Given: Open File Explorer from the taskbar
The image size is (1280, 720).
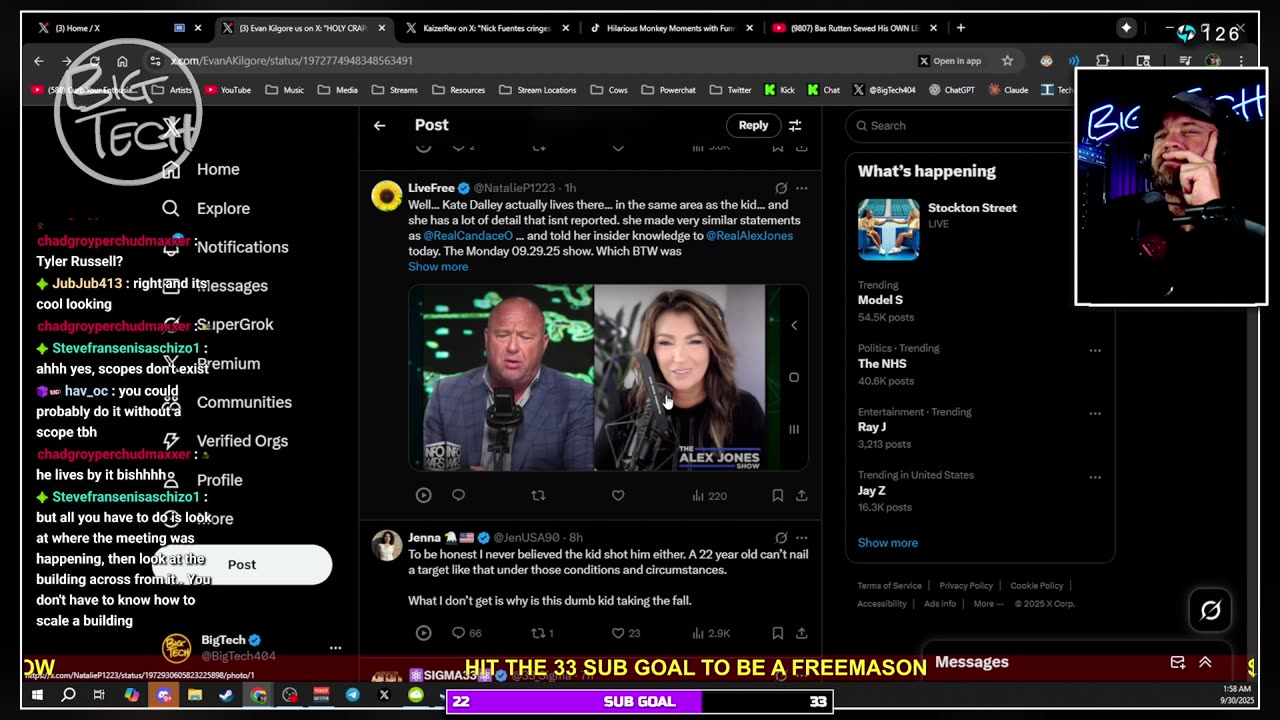Looking at the screenshot, I should [195, 695].
